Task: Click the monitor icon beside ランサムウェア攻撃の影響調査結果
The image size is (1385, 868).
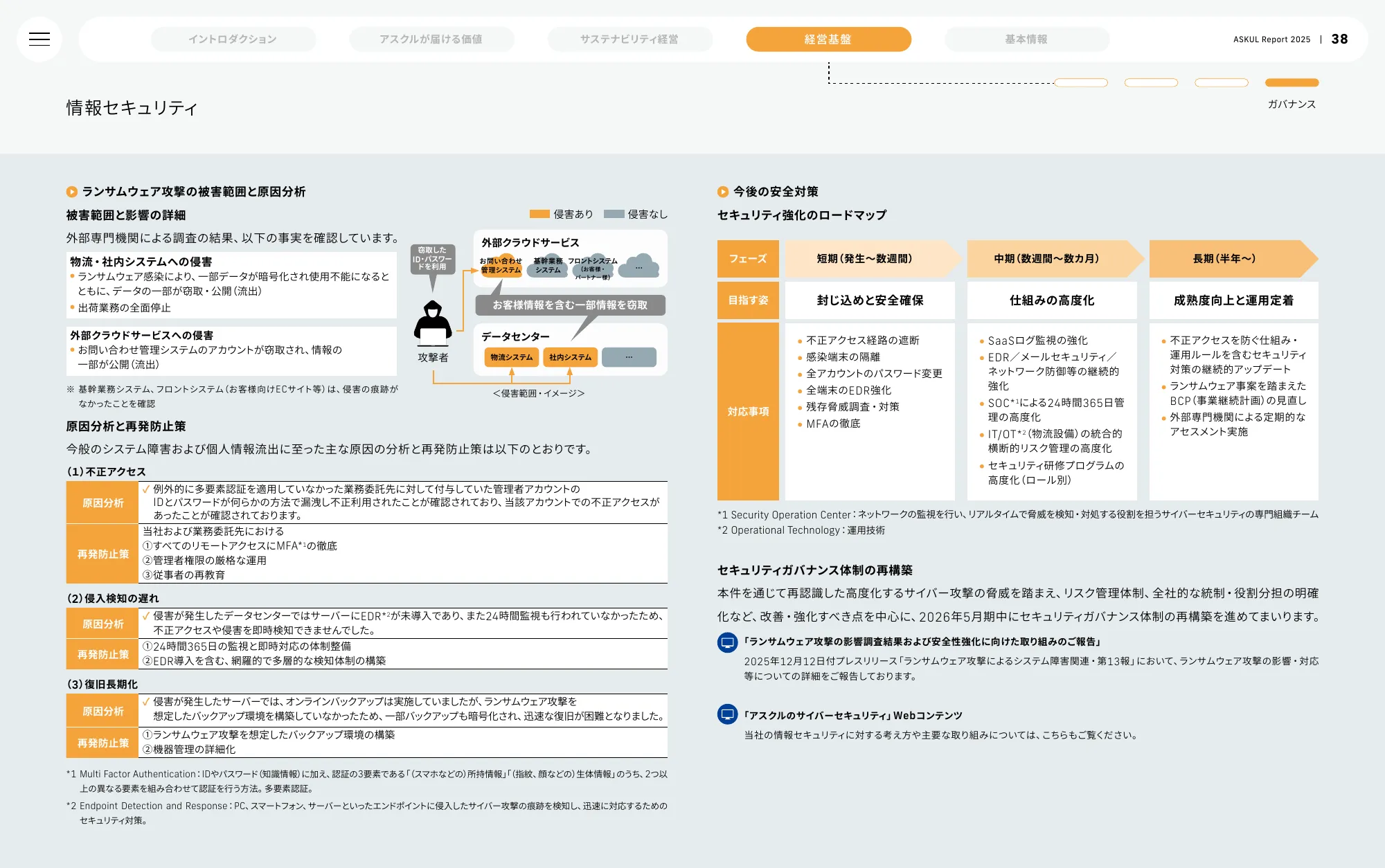Action: [x=728, y=642]
